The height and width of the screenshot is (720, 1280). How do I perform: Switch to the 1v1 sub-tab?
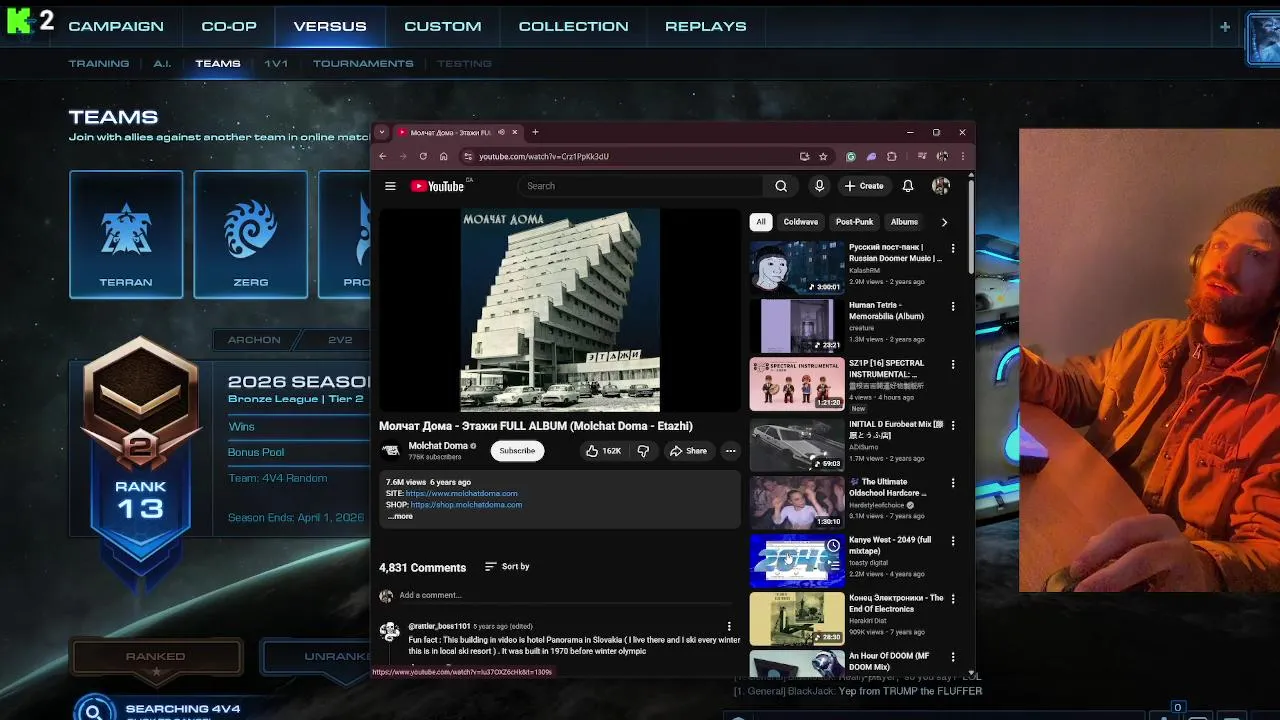276,64
